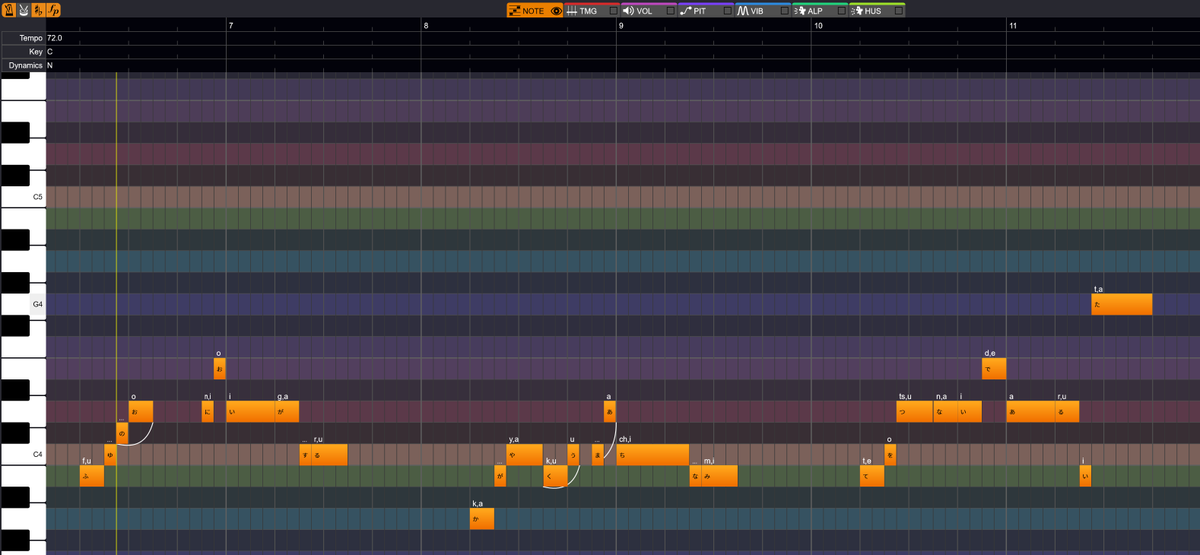
Task: Tick the VIB overlay checkbox
Action: (784, 11)
